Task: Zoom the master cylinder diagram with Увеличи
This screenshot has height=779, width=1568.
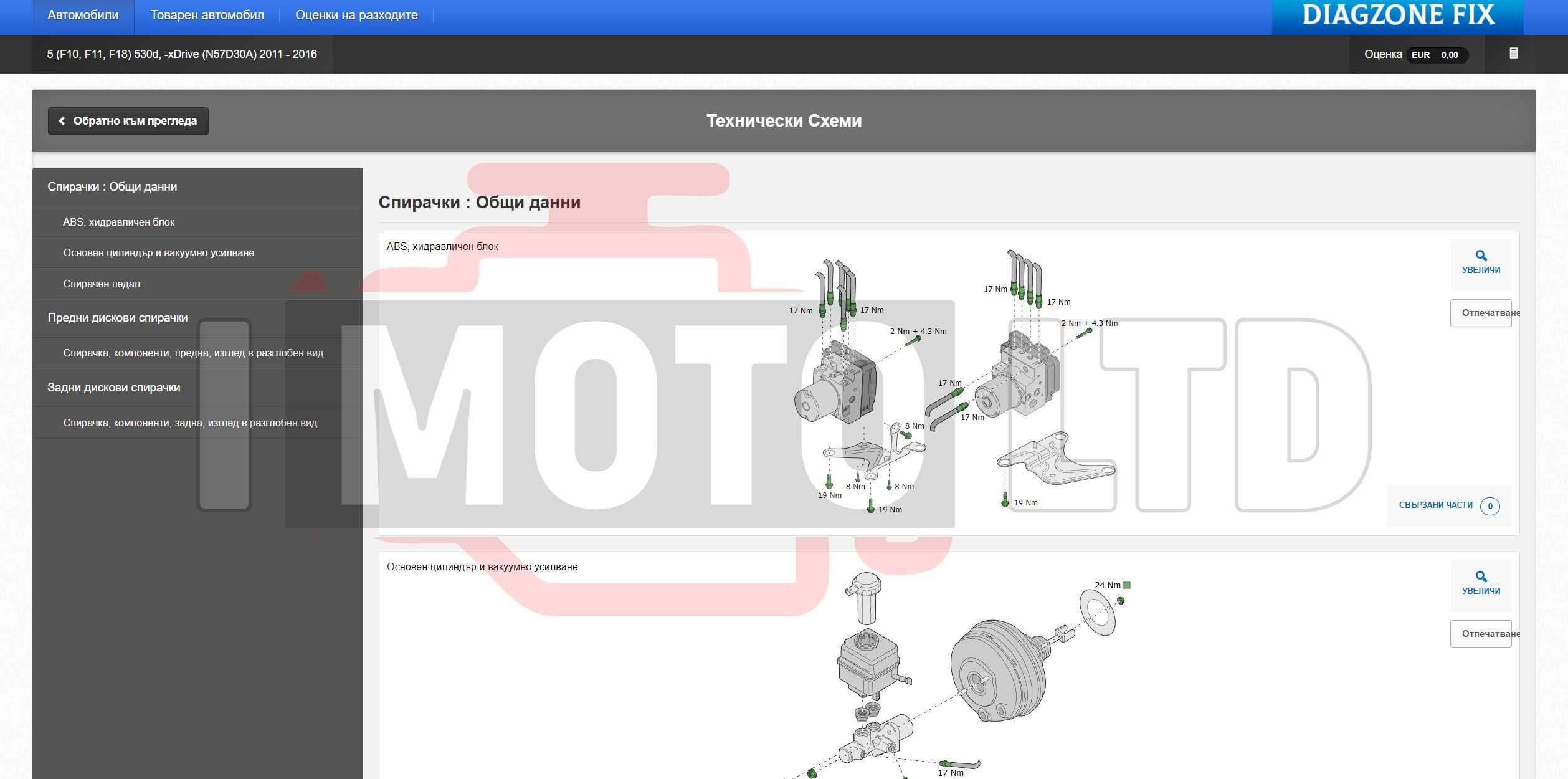Action: coord(1481,585)
